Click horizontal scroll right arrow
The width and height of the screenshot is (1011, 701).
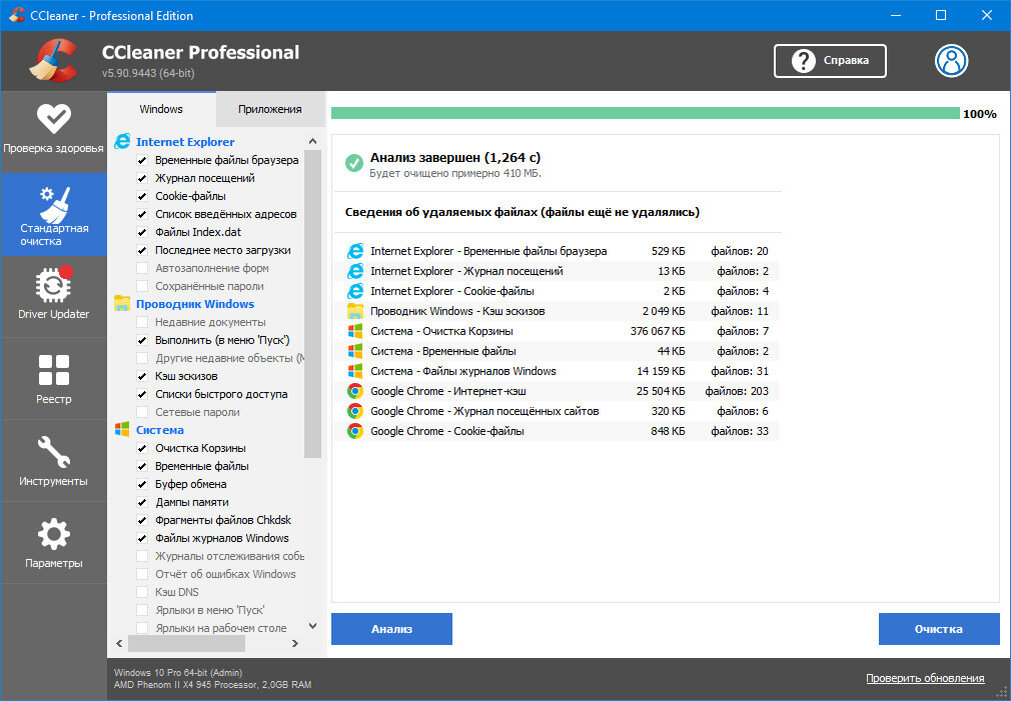[295, 643]
